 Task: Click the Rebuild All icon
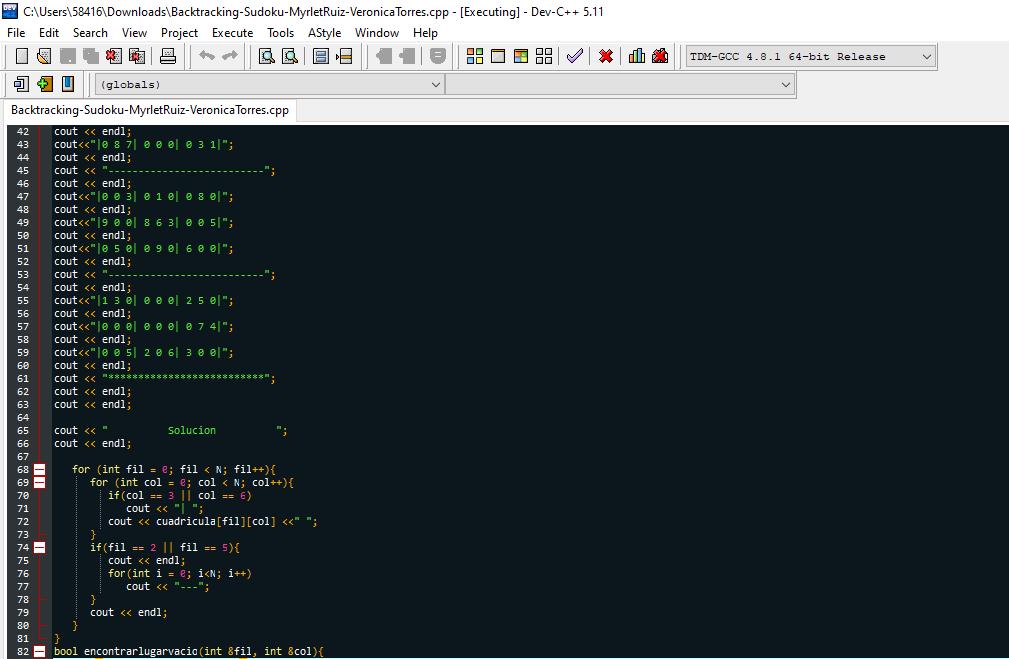click(x=544, y=57)
